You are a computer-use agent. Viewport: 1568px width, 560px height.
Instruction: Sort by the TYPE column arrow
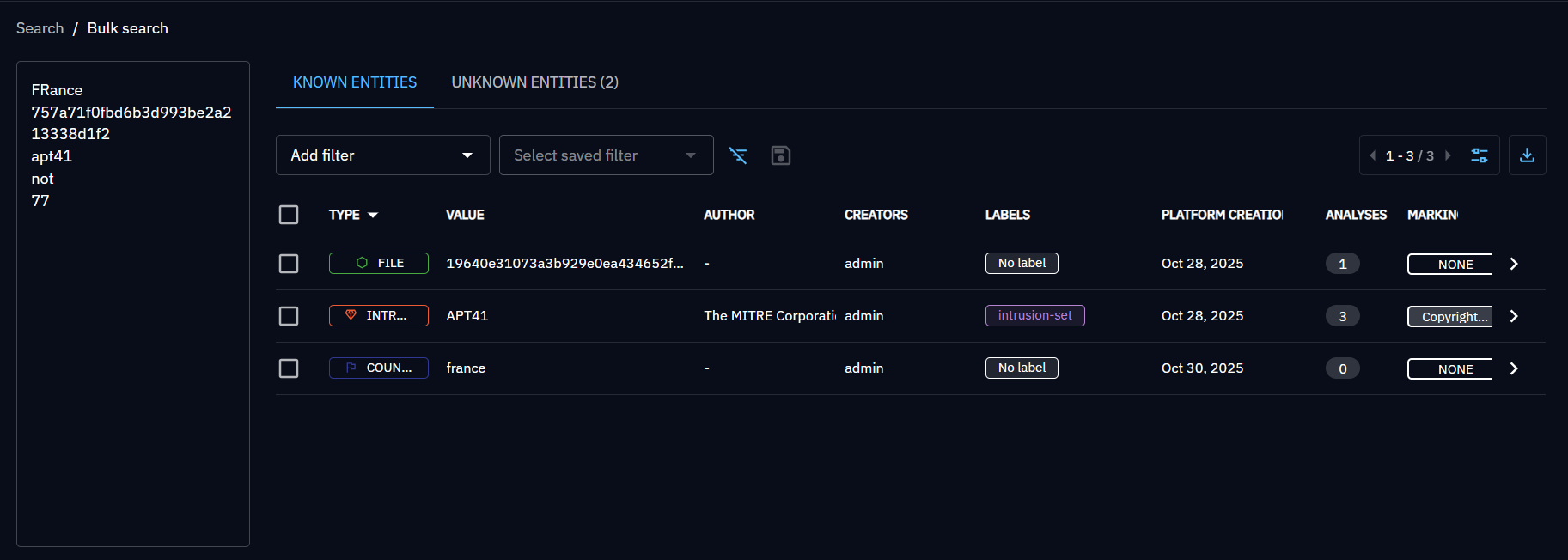[373, 215]
